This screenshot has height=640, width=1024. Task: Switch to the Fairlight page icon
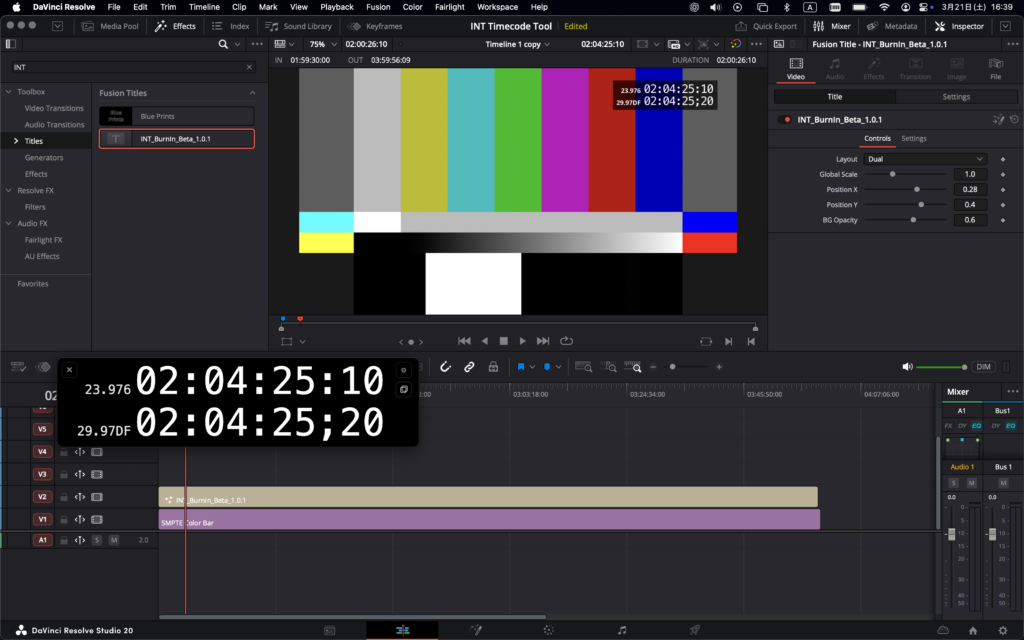coord(622,630)
